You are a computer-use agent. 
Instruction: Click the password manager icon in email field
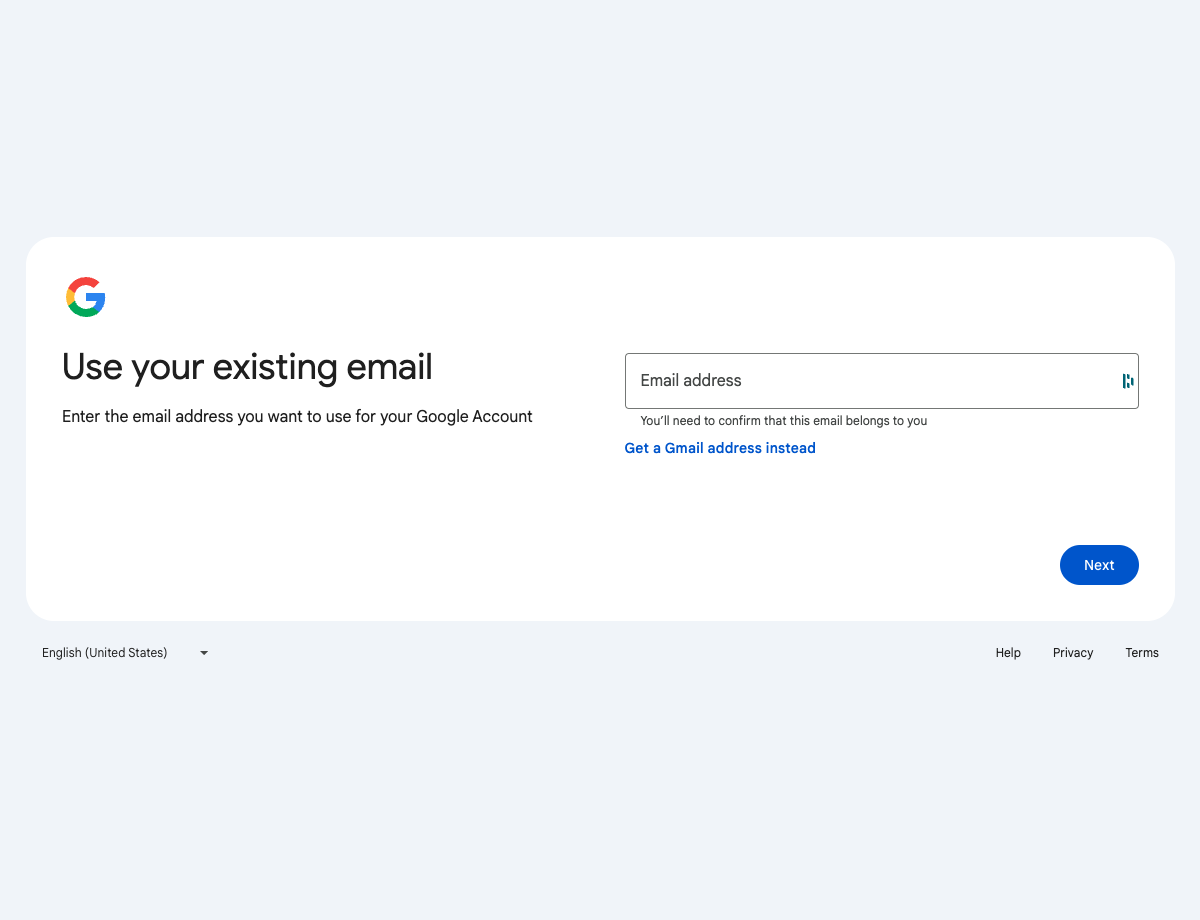pyautogui.click(x=1127, y=381)
